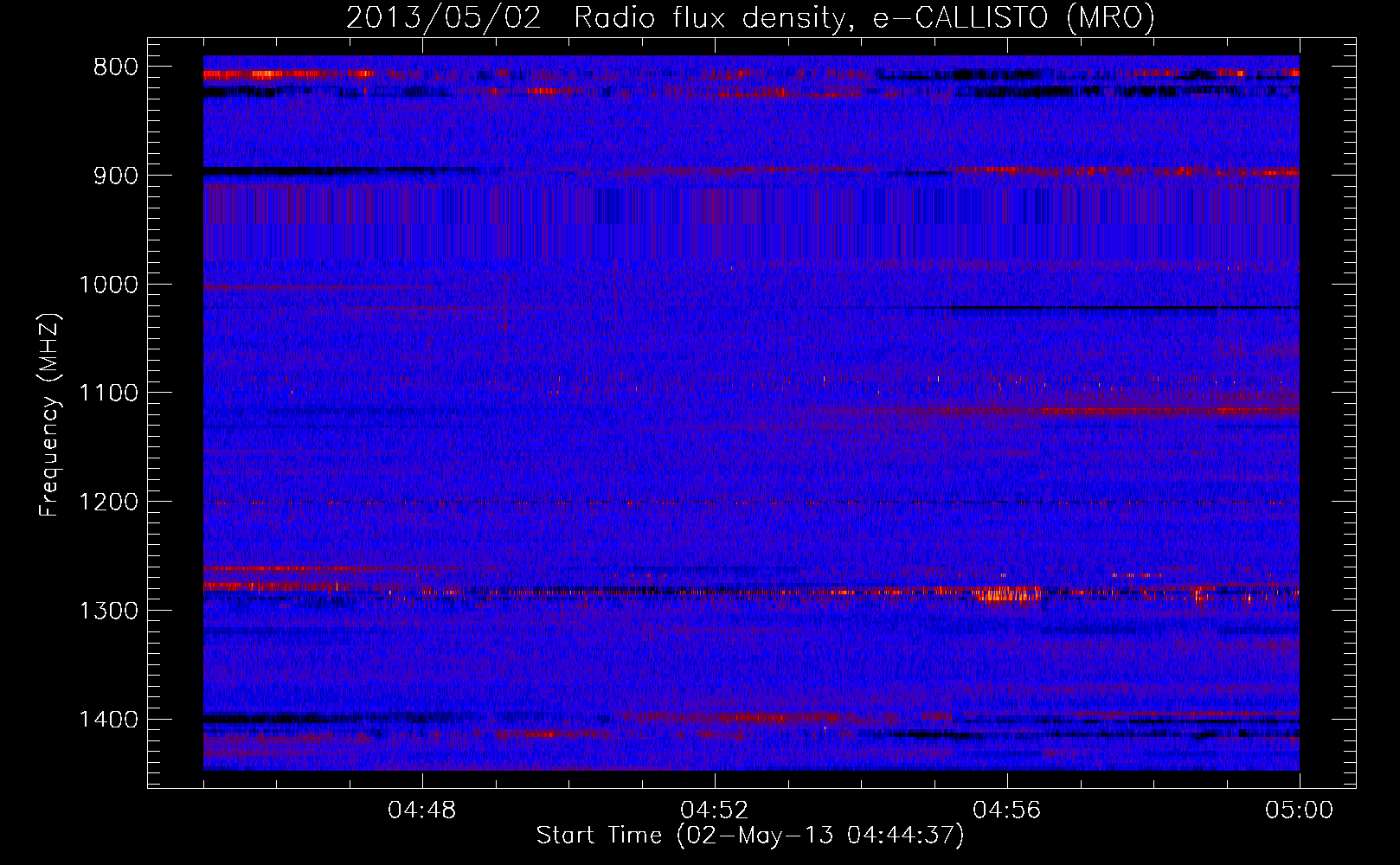Click the 04:52 time tick label
The image size is (1400, 865).
[x=715, y=811]
